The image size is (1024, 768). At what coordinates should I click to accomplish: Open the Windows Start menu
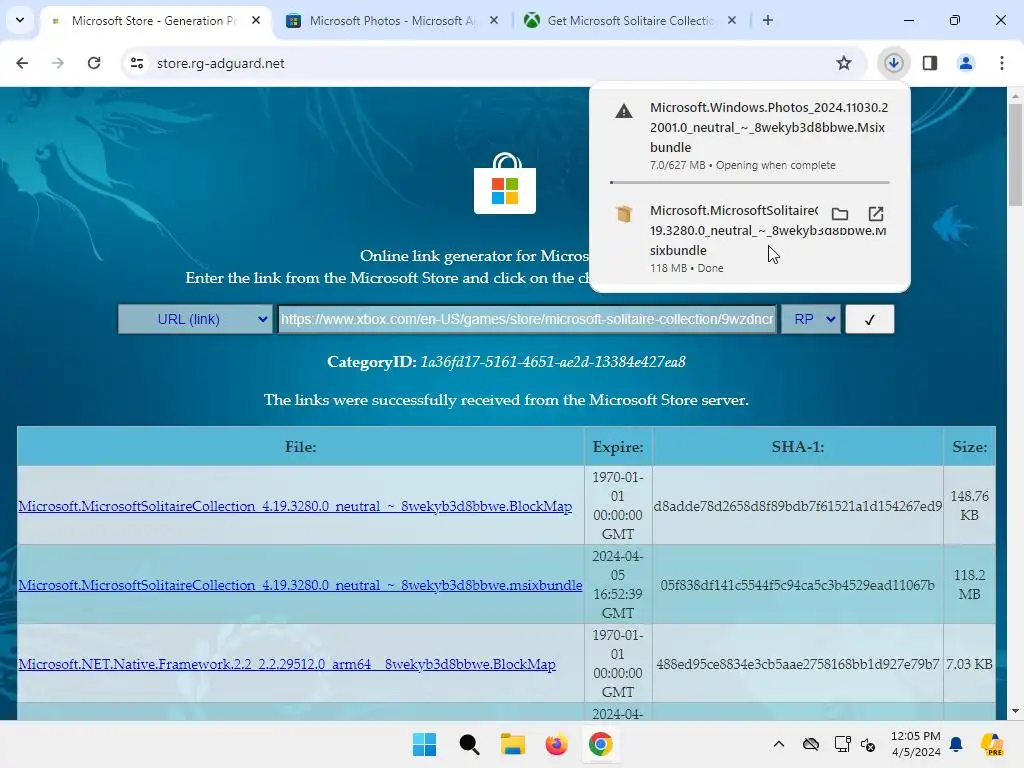click(424, 744)
